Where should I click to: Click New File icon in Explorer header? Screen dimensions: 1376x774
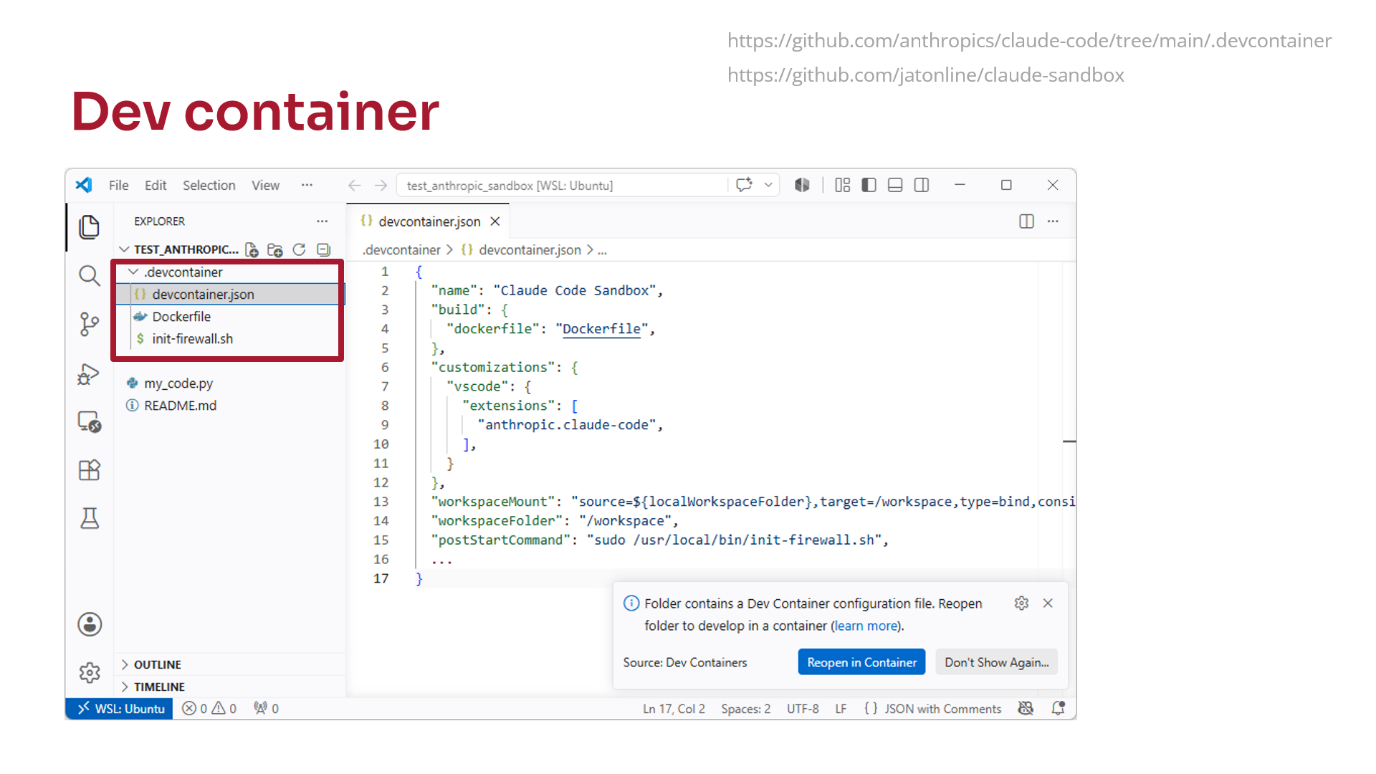pos(252,250)
